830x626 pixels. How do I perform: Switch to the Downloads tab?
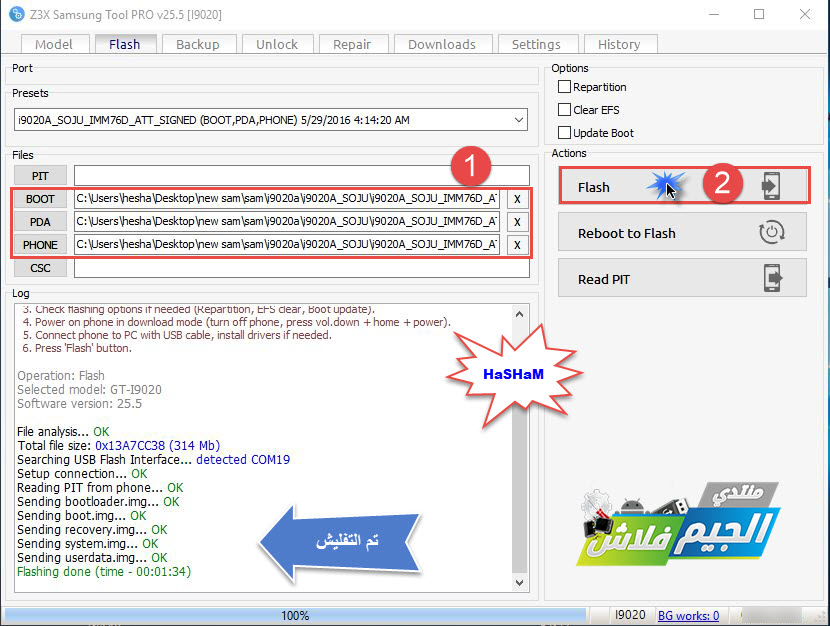[x=442, y=44]
